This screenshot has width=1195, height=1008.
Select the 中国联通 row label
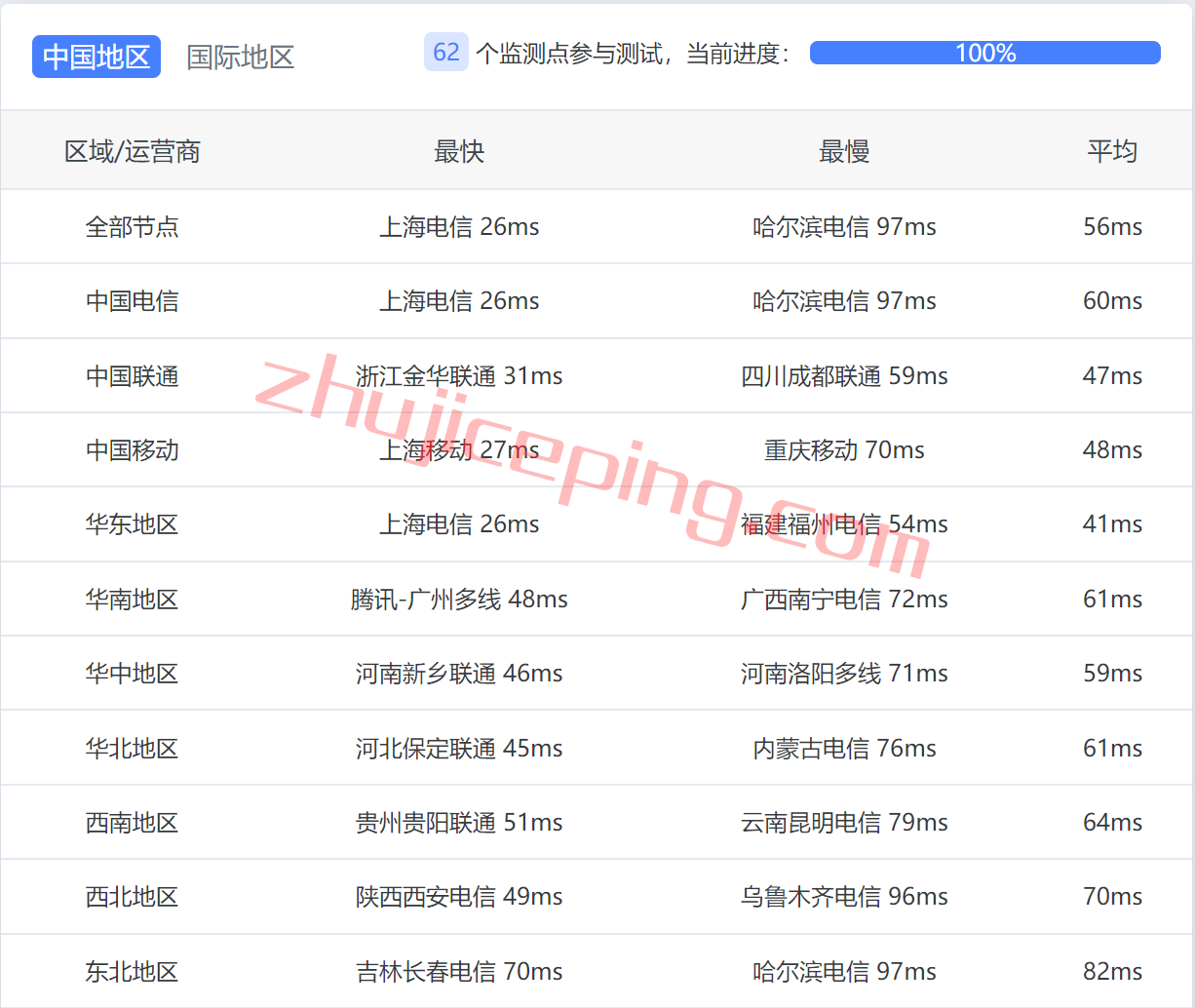point(133,375)
